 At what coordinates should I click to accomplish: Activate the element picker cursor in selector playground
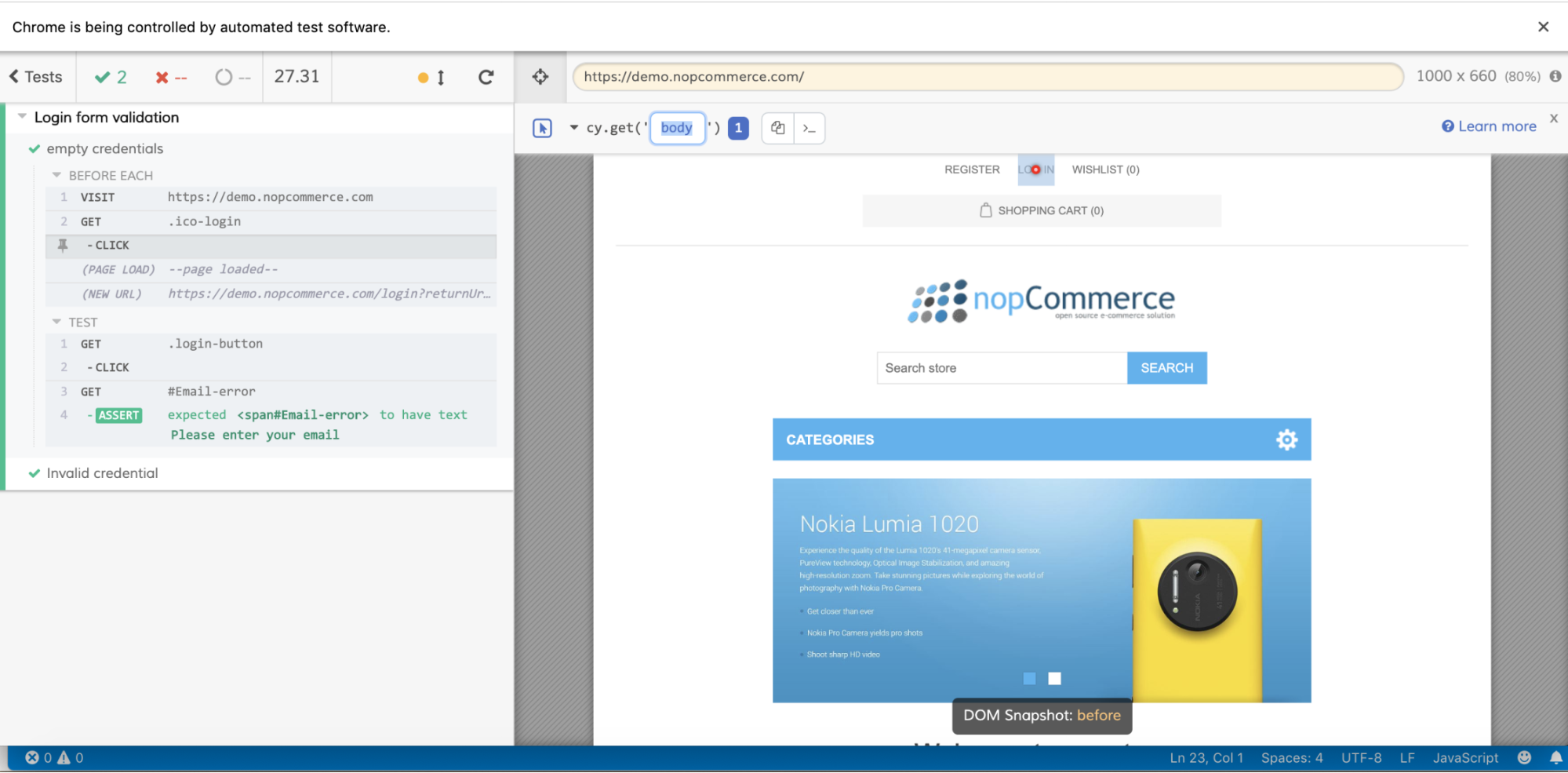coord(542,128)
